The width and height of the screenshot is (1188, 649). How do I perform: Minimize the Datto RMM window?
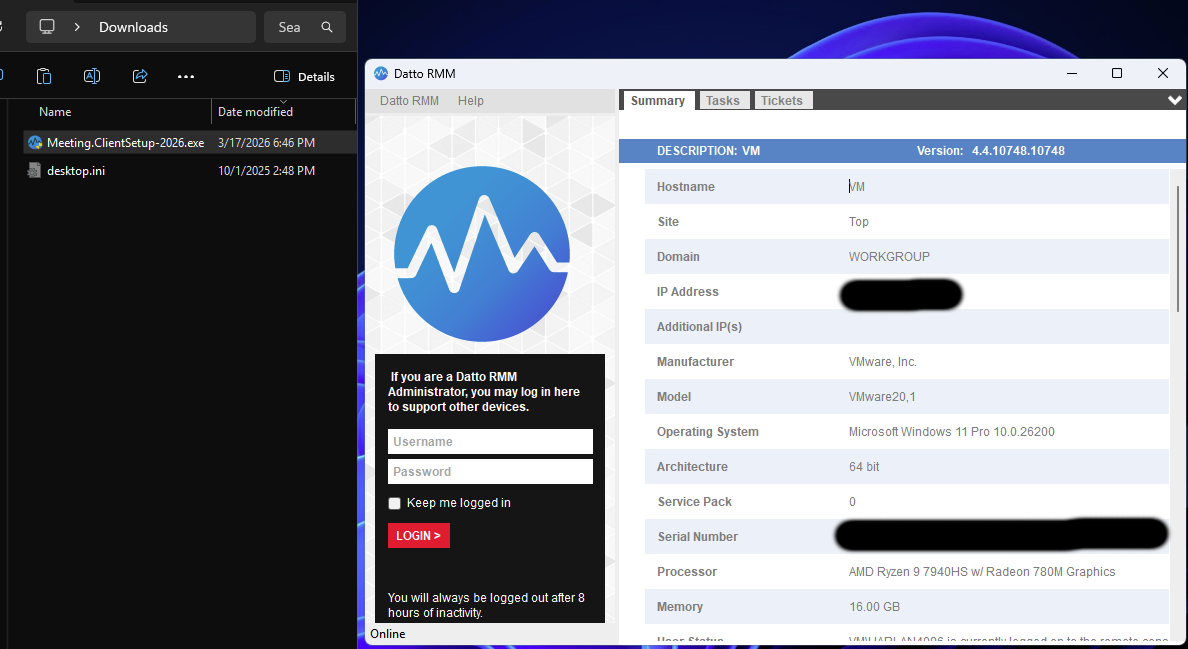tap(1072, 73)
